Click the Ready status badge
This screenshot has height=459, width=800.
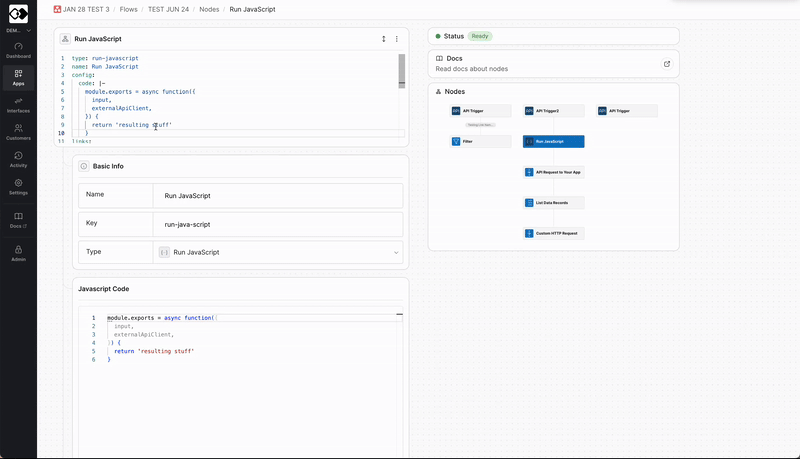(x=480, y=36)
